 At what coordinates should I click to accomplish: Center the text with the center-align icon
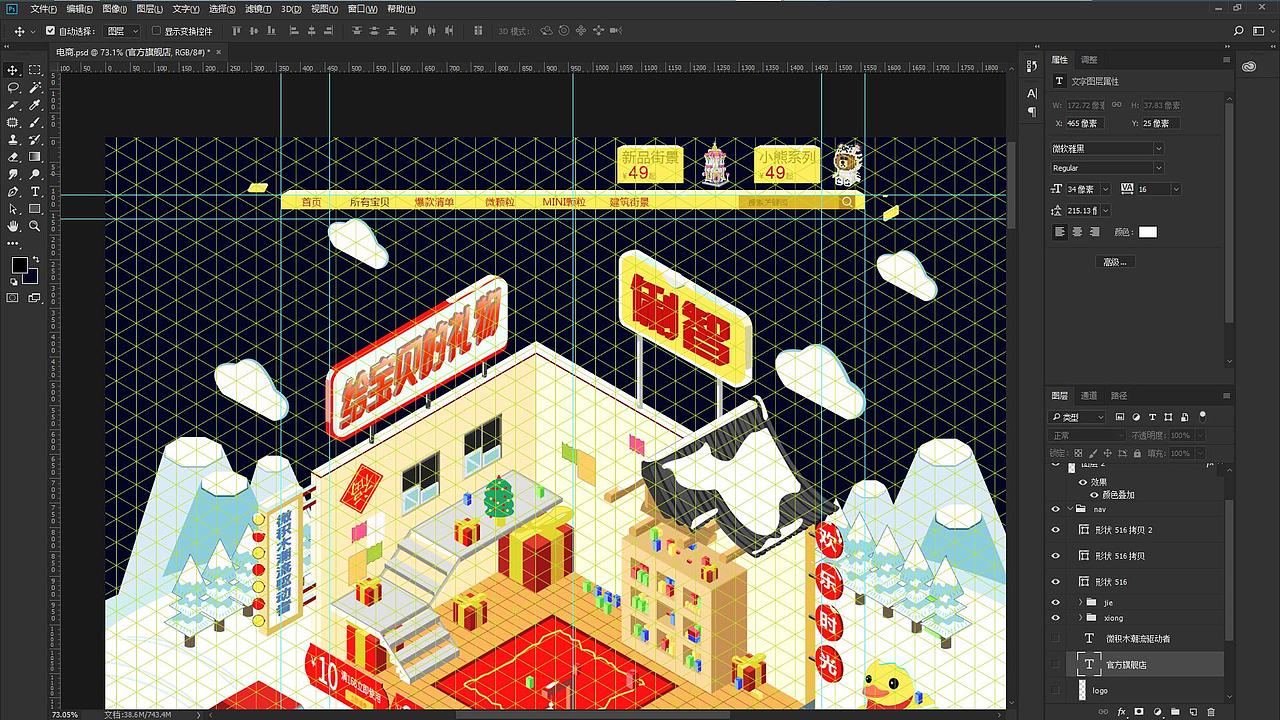pyautogui.click(x=1078, y=232)
